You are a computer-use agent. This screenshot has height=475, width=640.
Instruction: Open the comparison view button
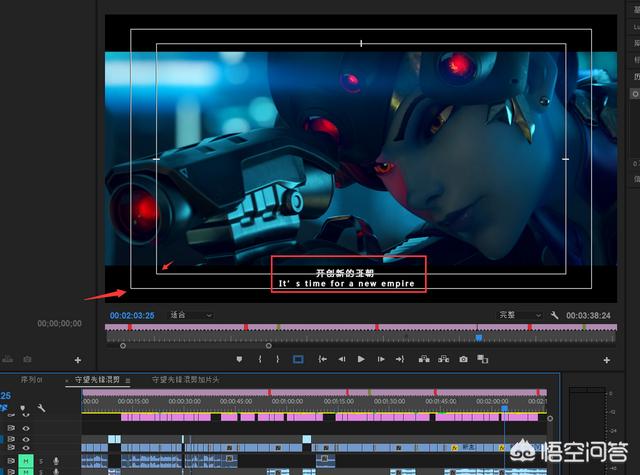tap(483, 359)
